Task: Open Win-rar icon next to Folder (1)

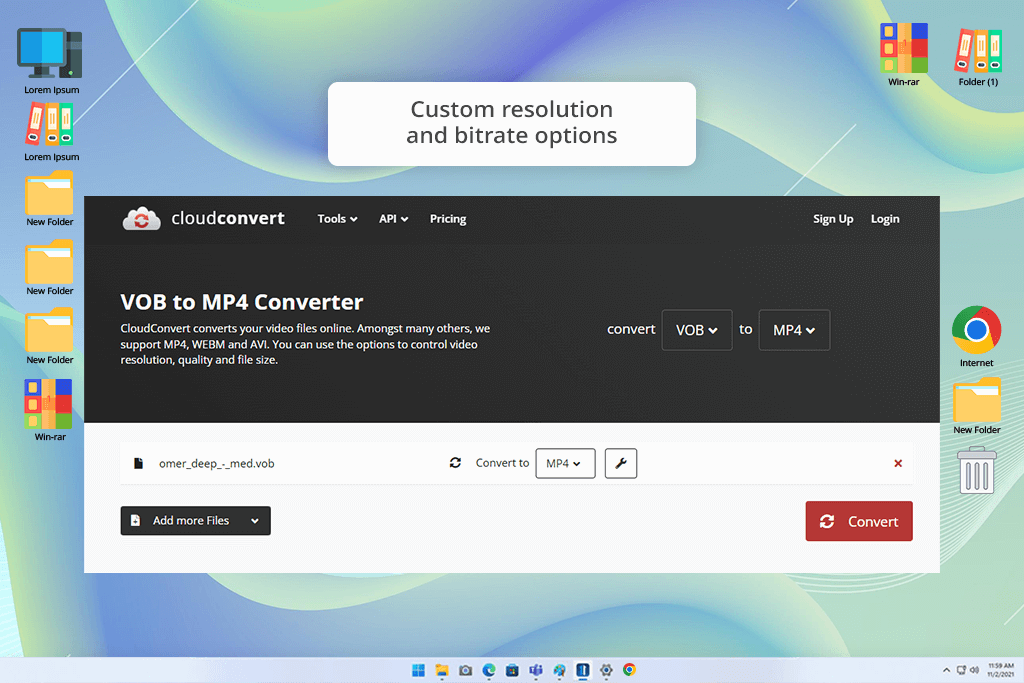Action: point(904,48)
